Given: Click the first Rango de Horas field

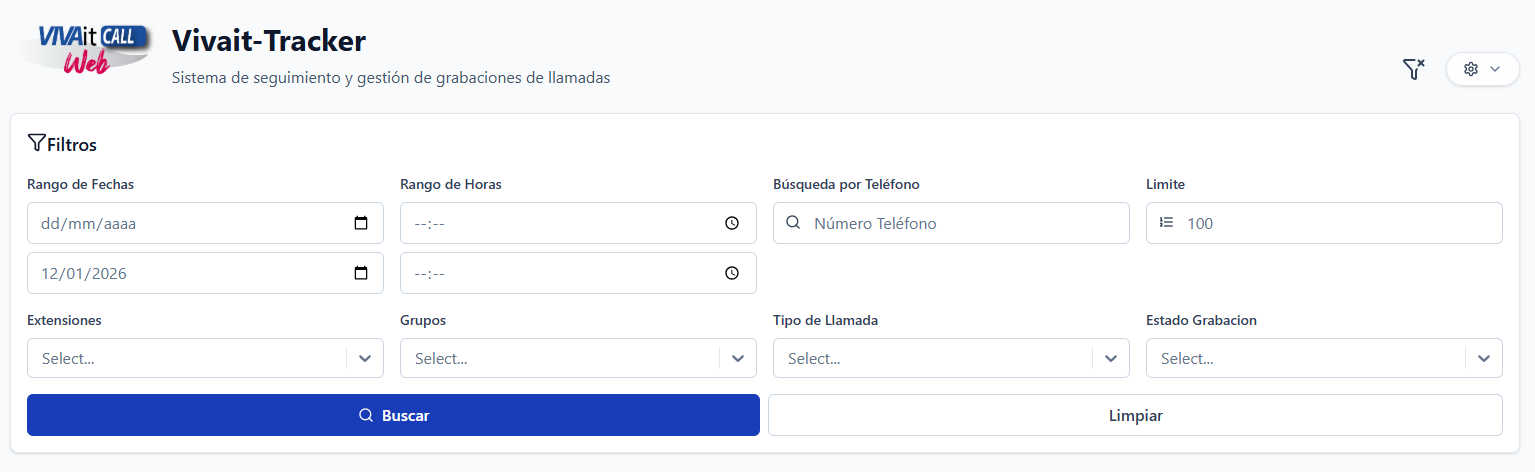Looking at the screenshot, I should 560,224.
